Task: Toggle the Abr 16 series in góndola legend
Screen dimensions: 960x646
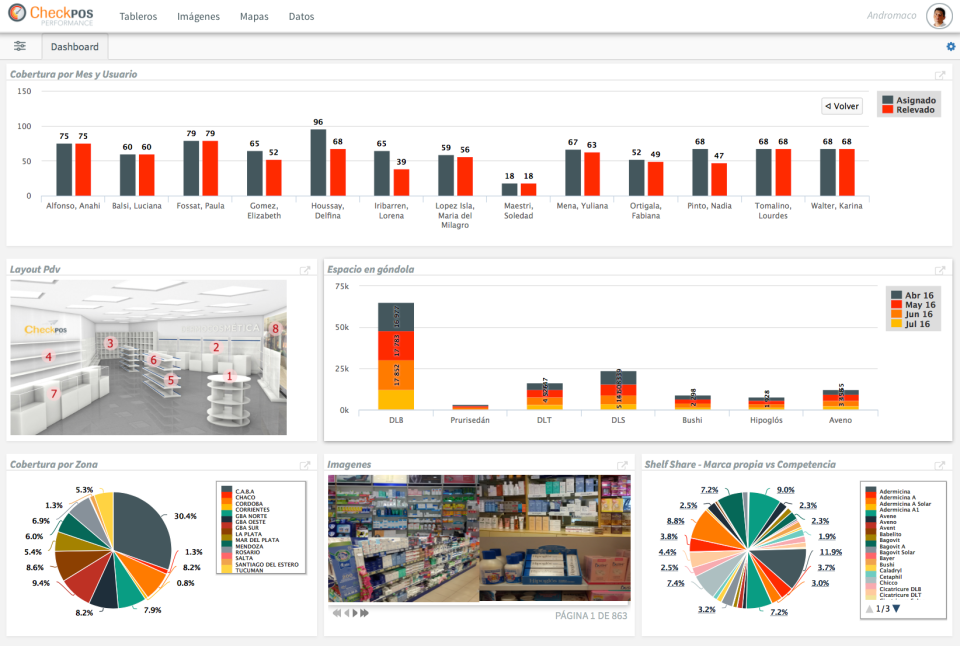Action: pyautogui.click(x=908, y=295)
